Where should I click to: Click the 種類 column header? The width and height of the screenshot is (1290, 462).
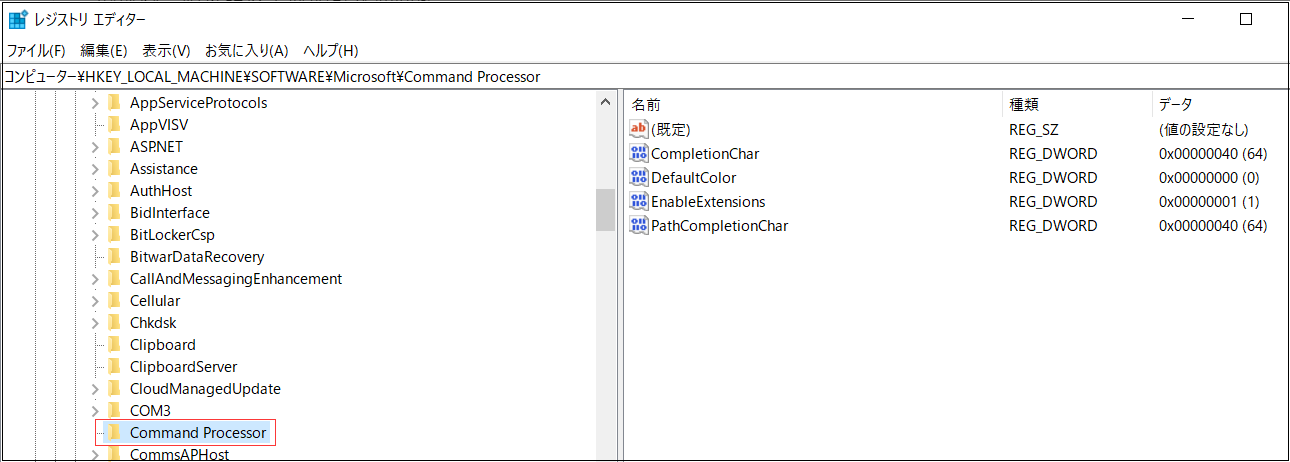(x=1024, y=105)
